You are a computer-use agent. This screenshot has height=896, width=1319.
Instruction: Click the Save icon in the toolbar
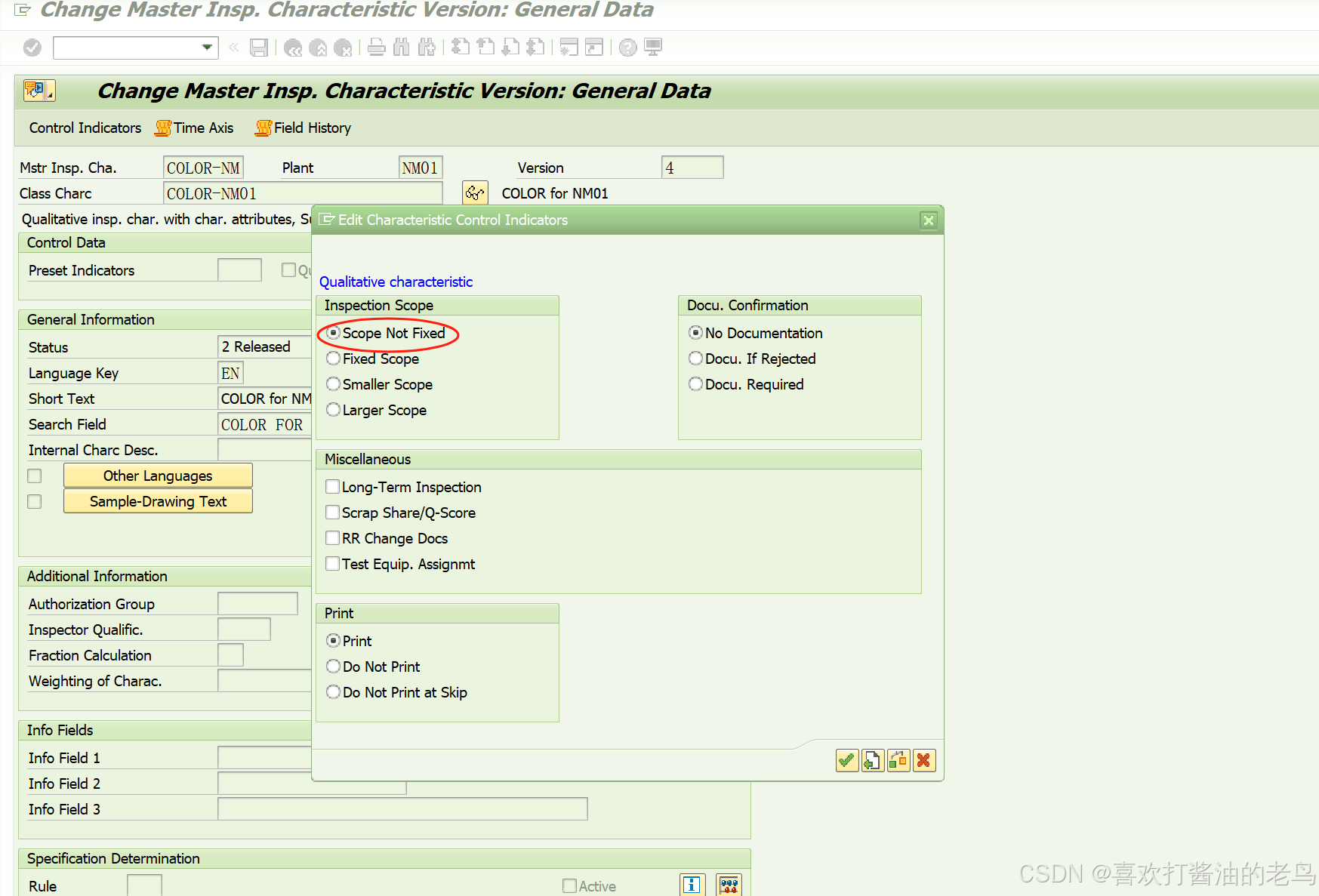coord(260,48)
